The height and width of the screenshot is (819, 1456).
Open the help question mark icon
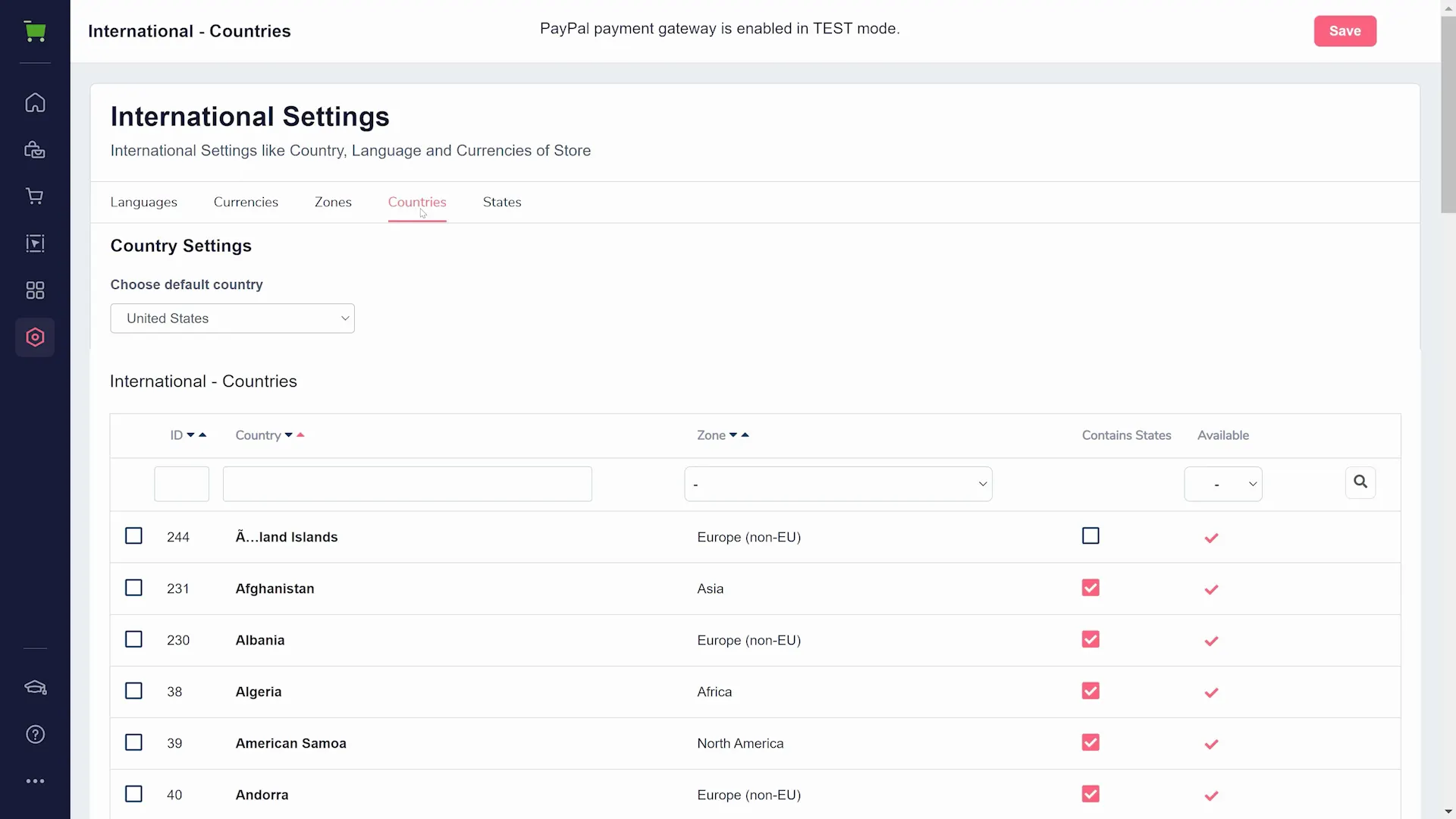point(35,735)
